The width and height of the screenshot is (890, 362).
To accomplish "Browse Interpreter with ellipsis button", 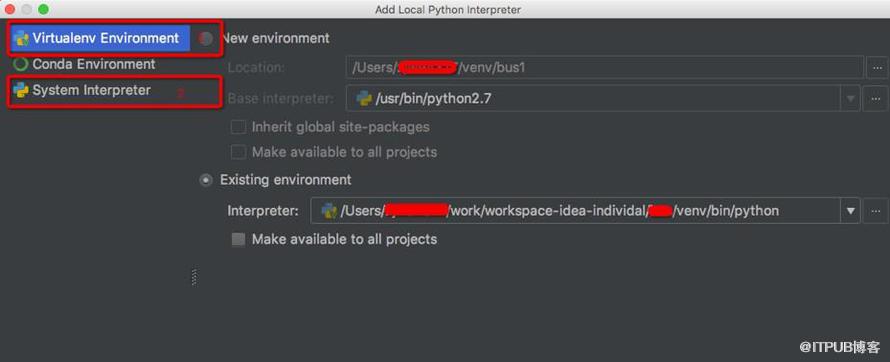I will click(x=875, y=211).
